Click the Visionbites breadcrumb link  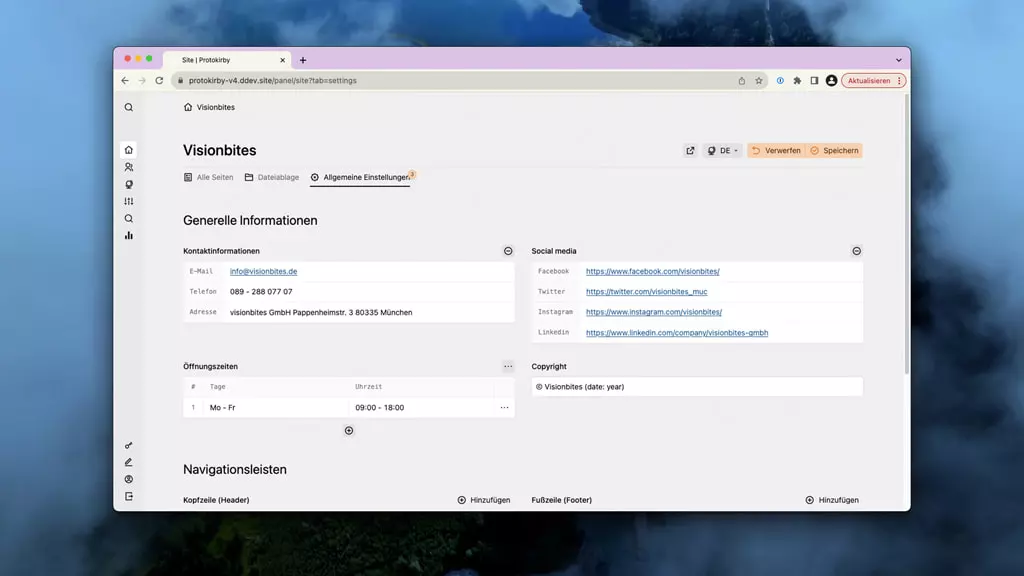pyautogui.click(x=209, y=107)
